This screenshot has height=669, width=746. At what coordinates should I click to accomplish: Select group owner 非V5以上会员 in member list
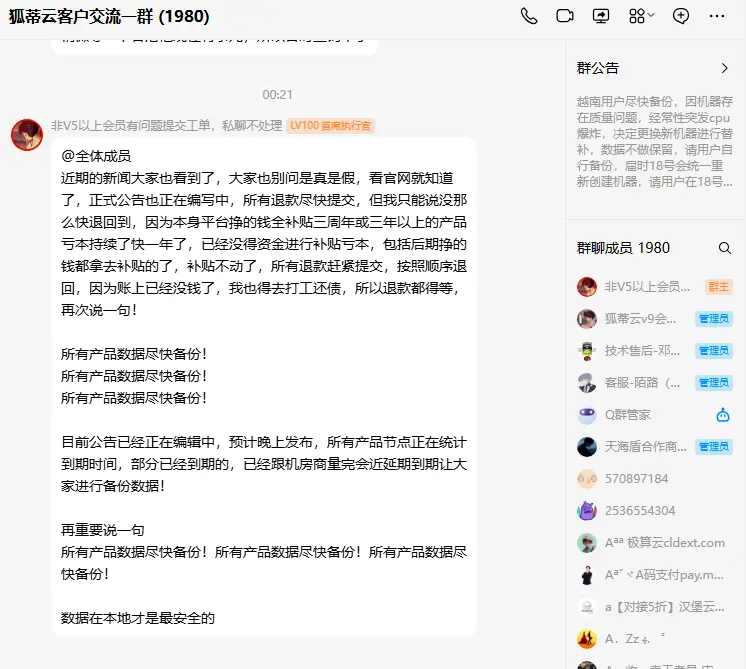tap(655, 287)
